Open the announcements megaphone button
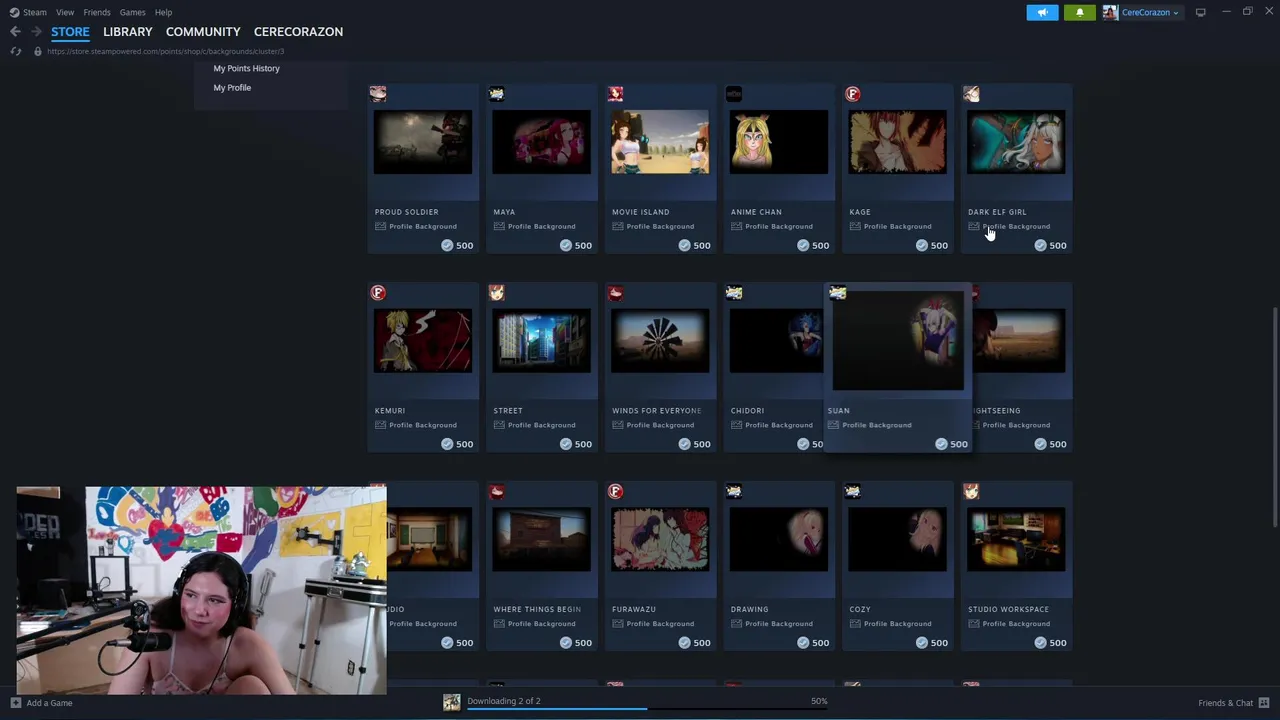 coord(1042,12)
